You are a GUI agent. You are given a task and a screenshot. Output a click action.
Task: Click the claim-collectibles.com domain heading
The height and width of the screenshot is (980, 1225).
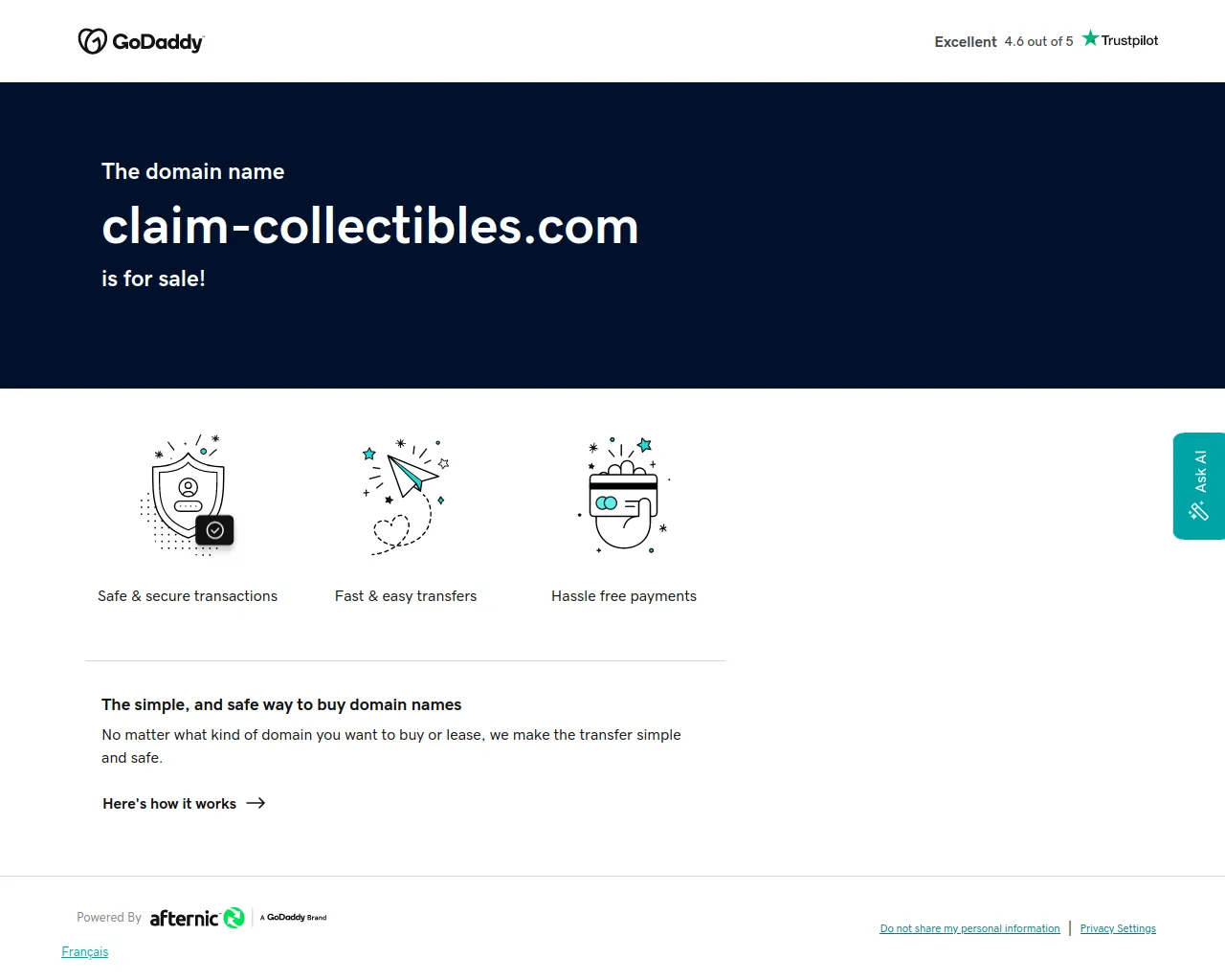tap(369, 226)
